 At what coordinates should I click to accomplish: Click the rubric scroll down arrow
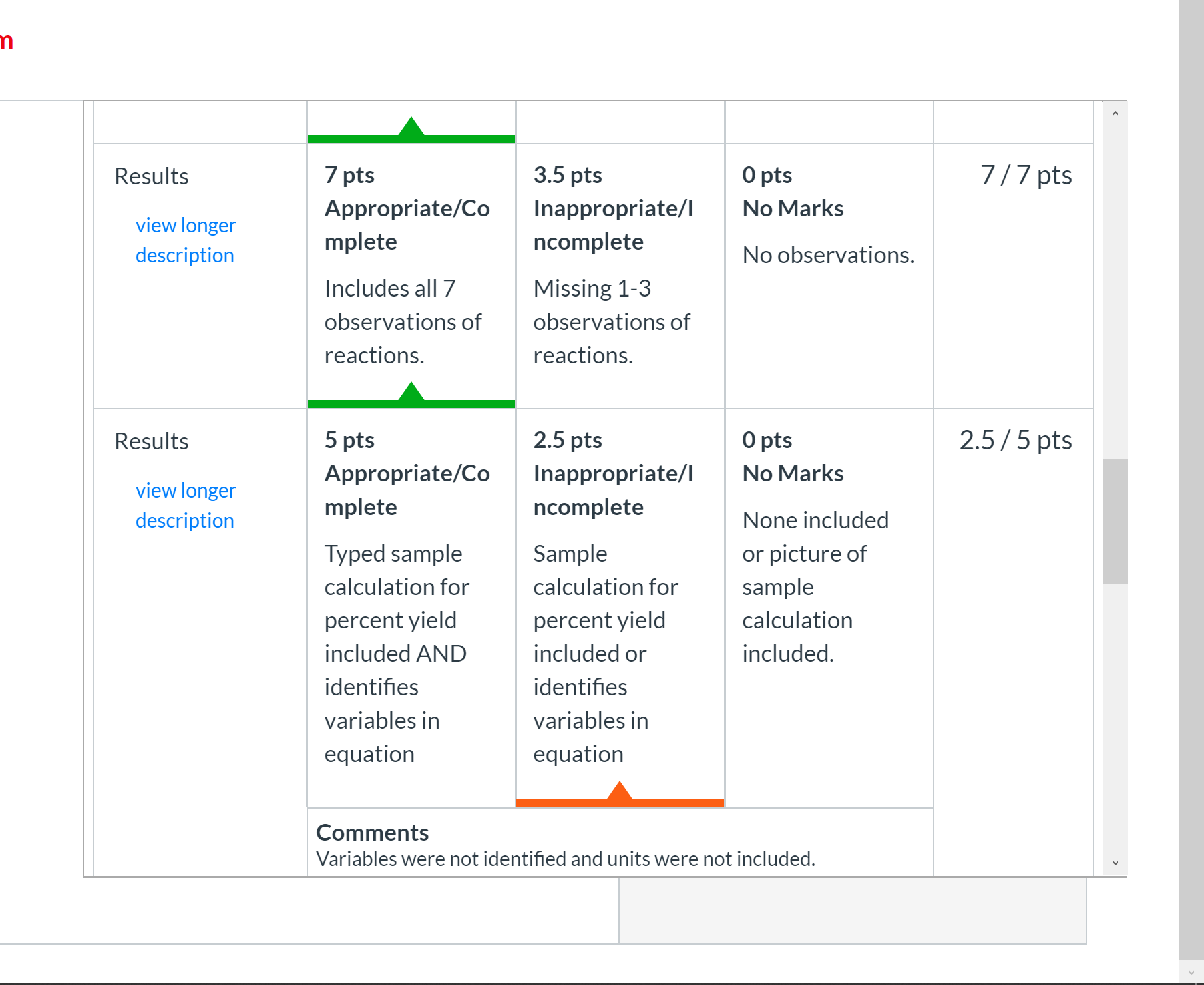point(1115,863)
